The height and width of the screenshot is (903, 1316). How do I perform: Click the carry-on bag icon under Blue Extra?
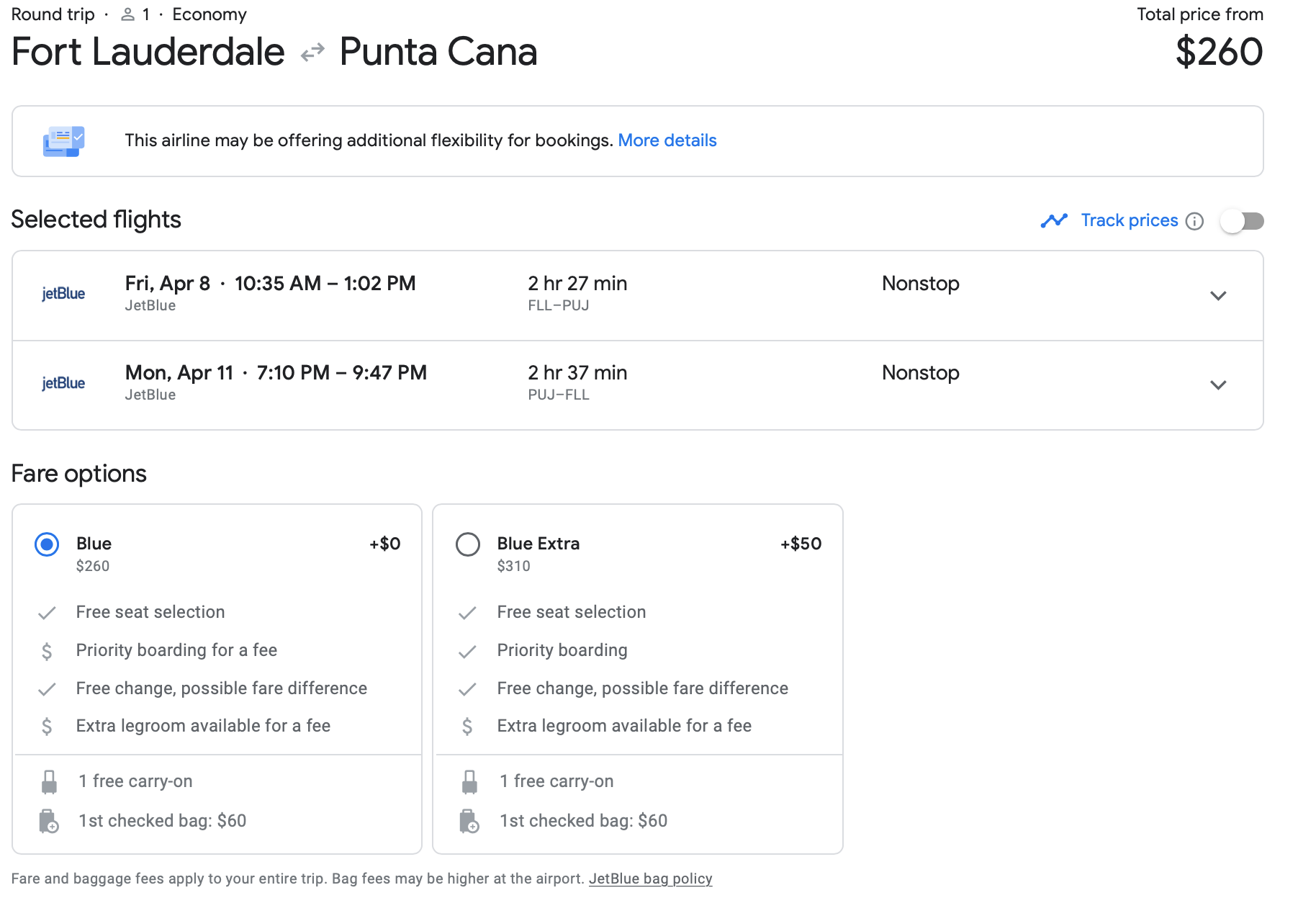click(469, 782)
